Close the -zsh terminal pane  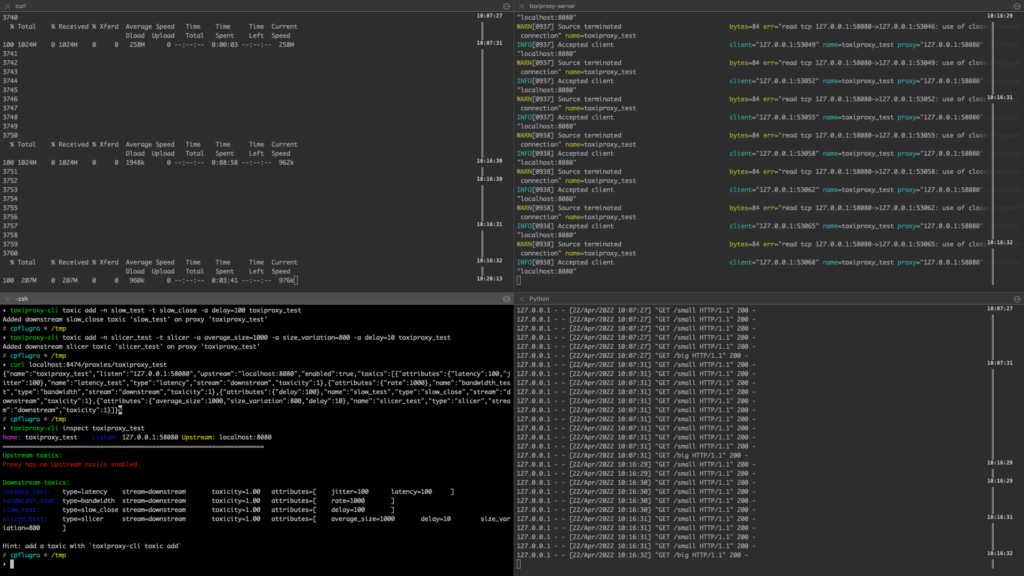(x=7, y=298)
